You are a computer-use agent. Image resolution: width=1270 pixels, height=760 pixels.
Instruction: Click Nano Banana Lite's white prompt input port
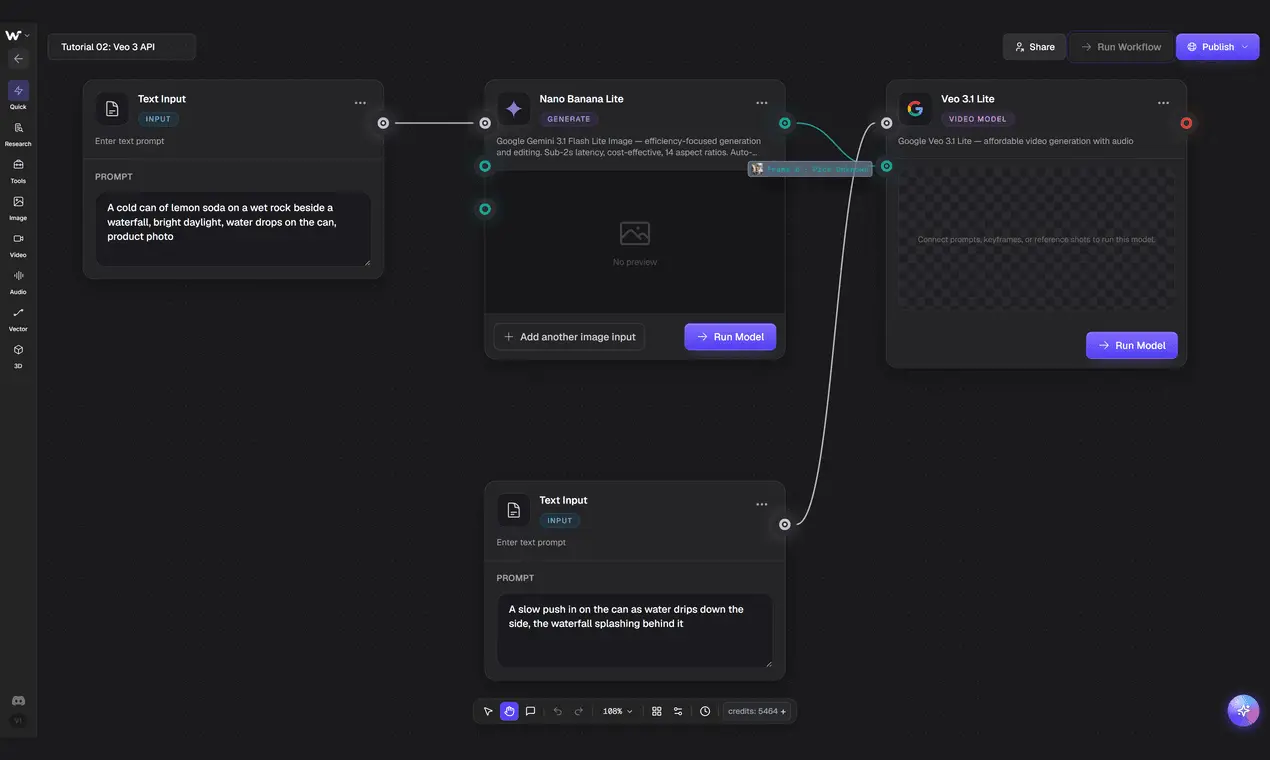[x=485, y=123]
